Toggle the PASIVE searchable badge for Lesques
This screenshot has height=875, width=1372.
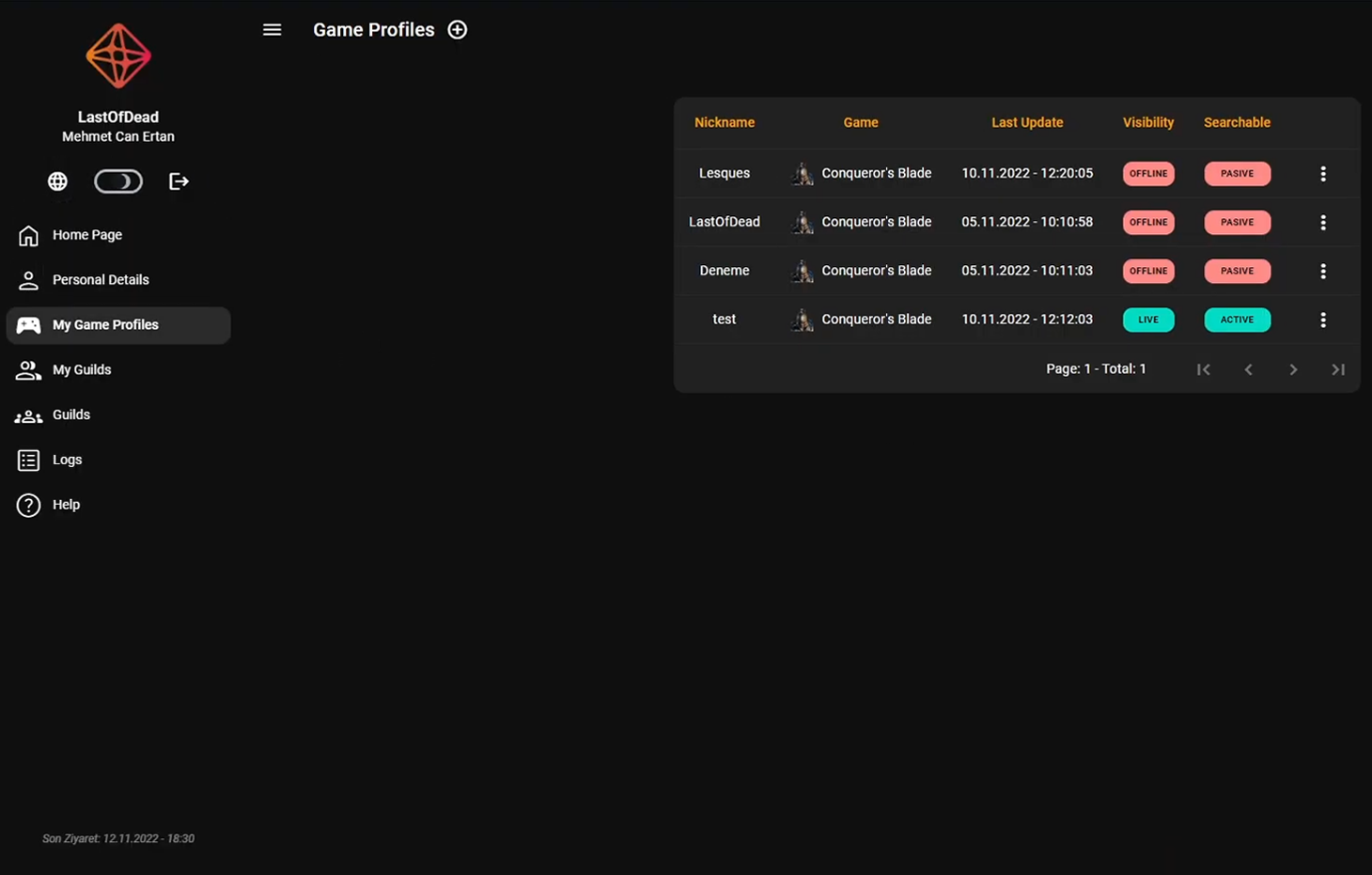tap(1237, 174)
